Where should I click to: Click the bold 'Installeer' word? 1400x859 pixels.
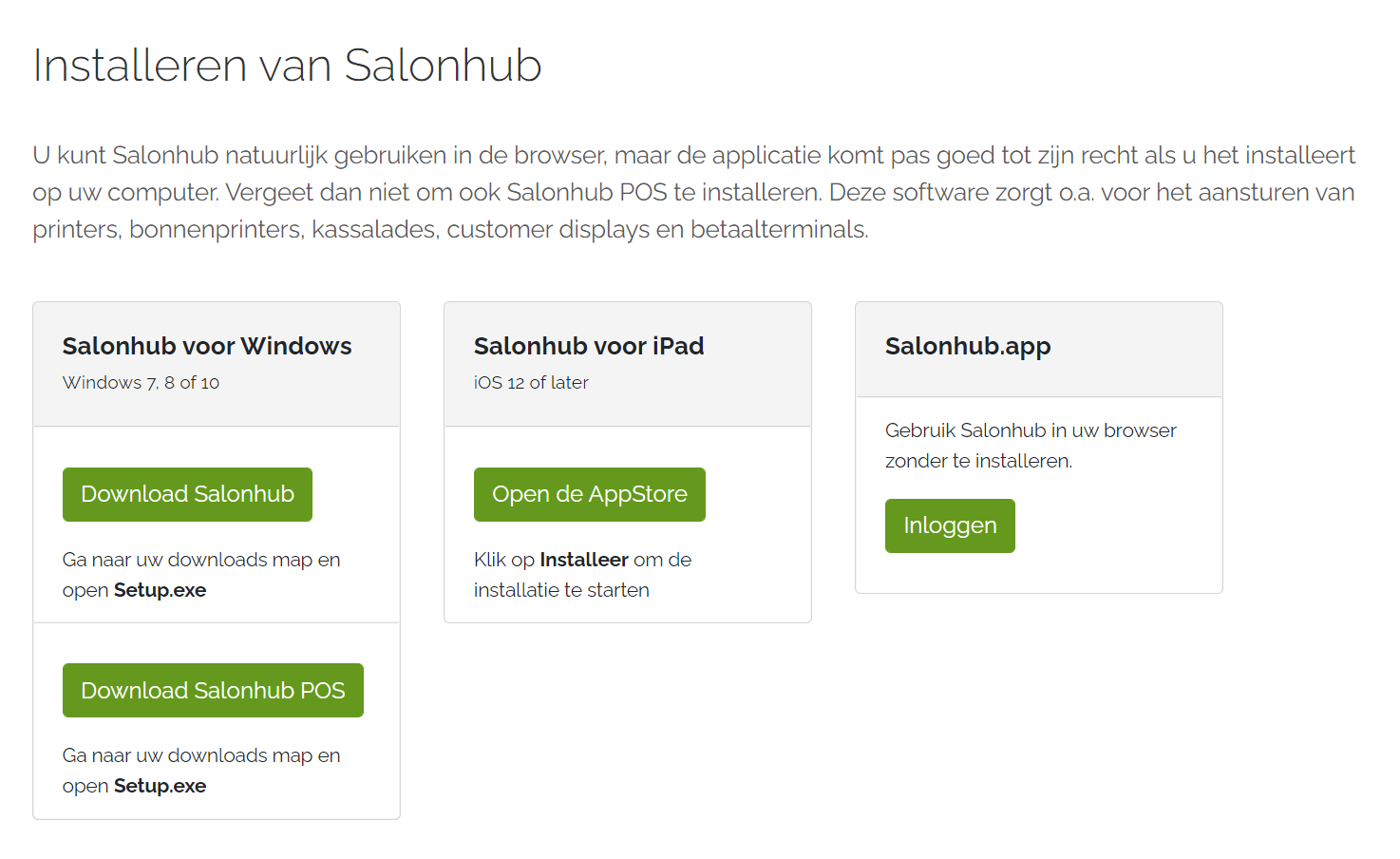coord(584,560)
